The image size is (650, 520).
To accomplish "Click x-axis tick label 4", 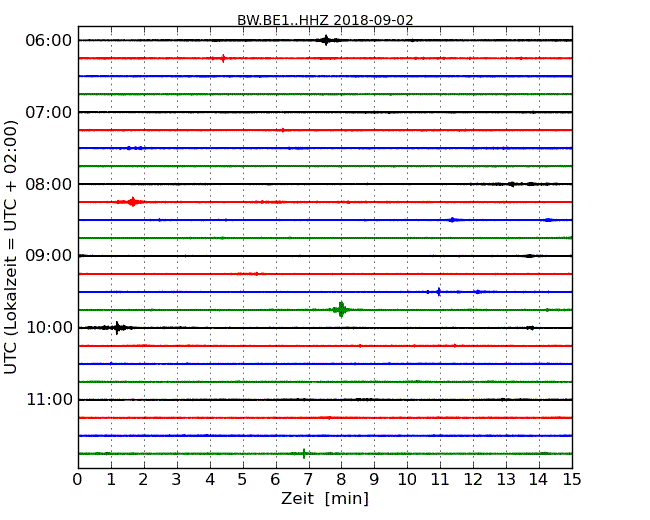I will [x=210, y=479].
